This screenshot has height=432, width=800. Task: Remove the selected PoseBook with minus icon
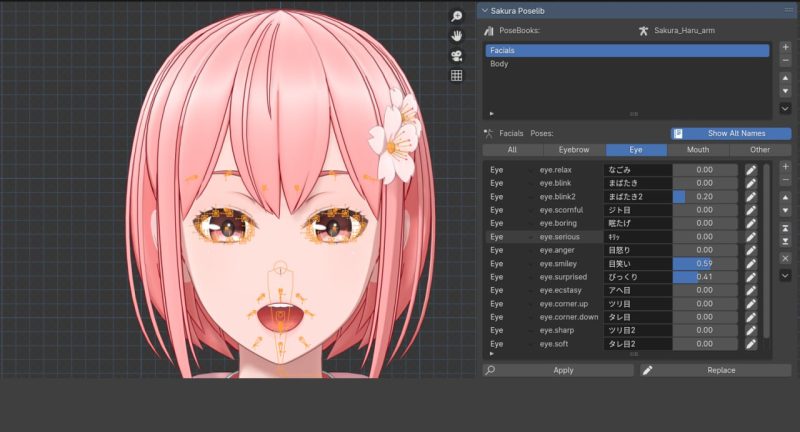(x=785, y=60)
